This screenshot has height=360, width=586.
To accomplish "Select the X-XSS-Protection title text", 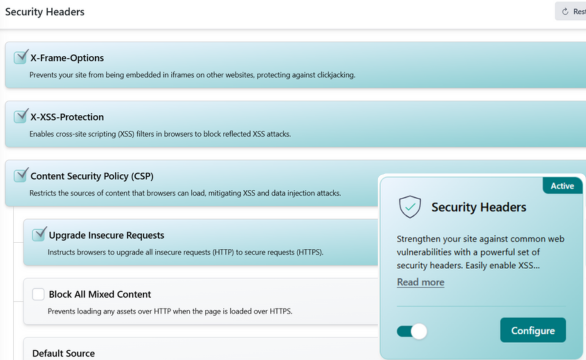I will [67, 117].
